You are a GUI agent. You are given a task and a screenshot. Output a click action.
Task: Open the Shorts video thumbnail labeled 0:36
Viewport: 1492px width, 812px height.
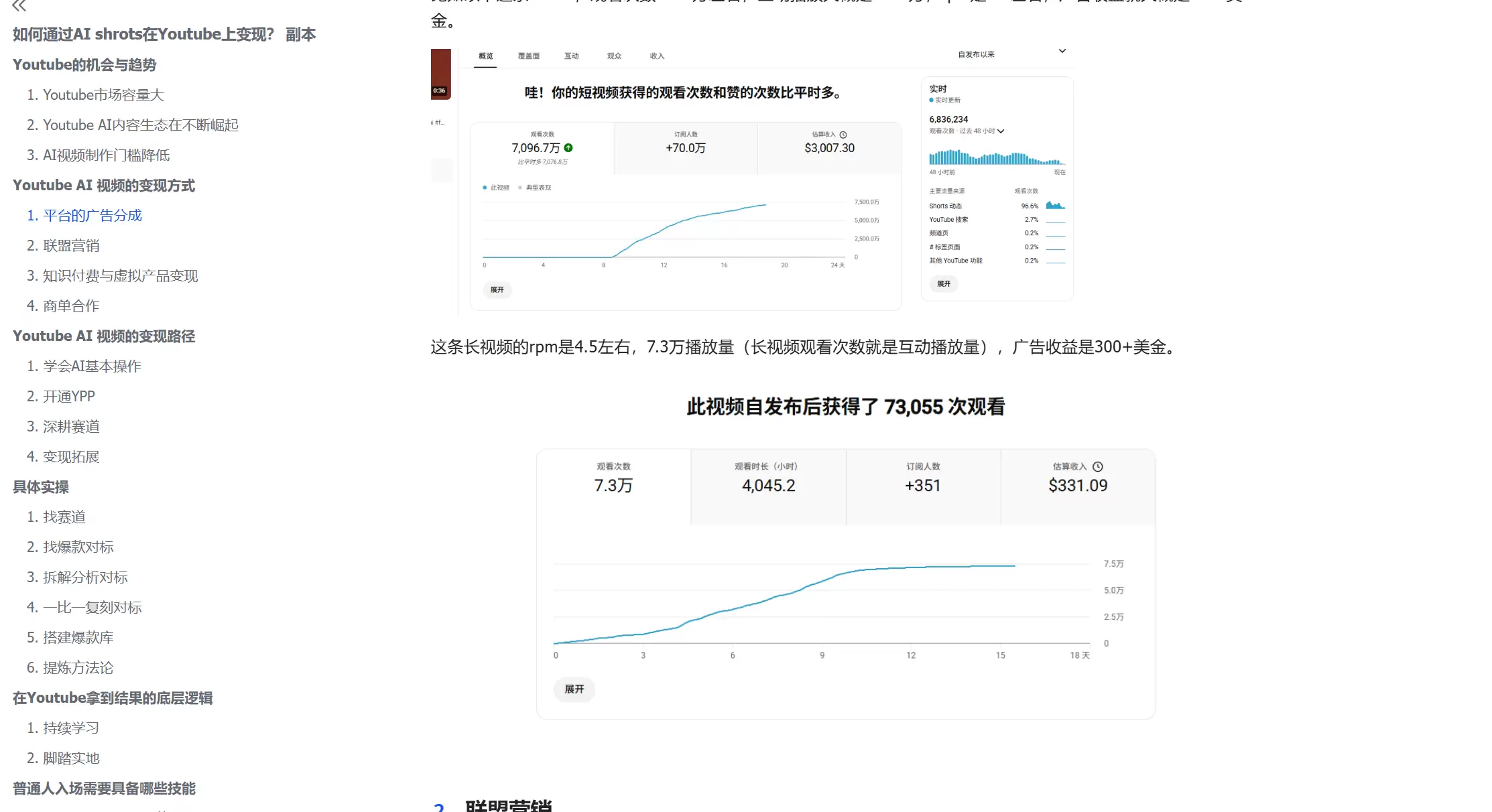441,74
